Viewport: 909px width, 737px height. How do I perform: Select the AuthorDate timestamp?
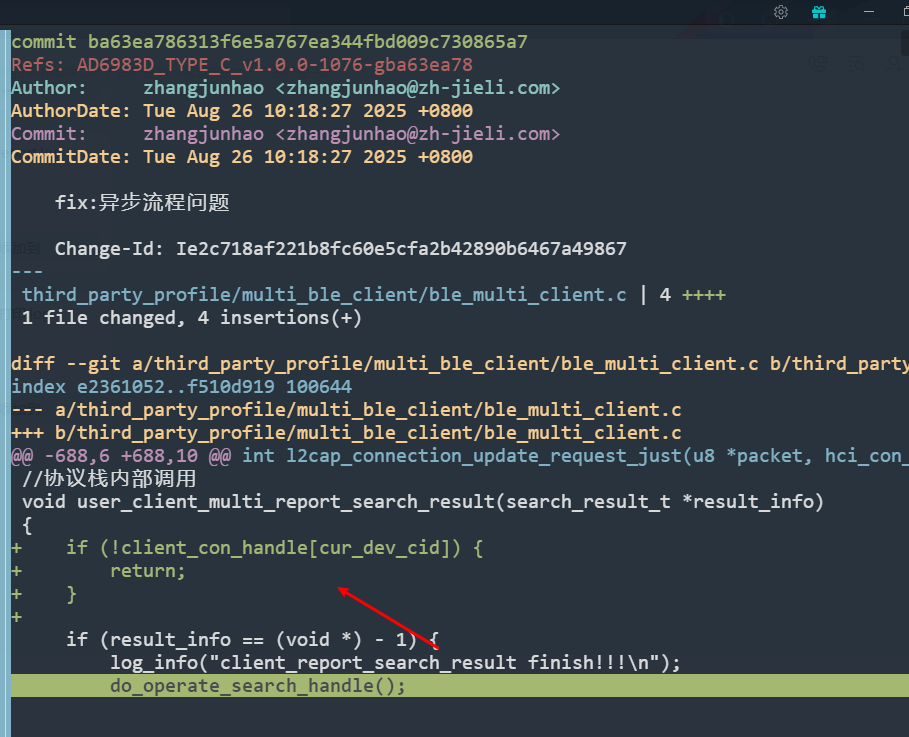coord(308,111)
